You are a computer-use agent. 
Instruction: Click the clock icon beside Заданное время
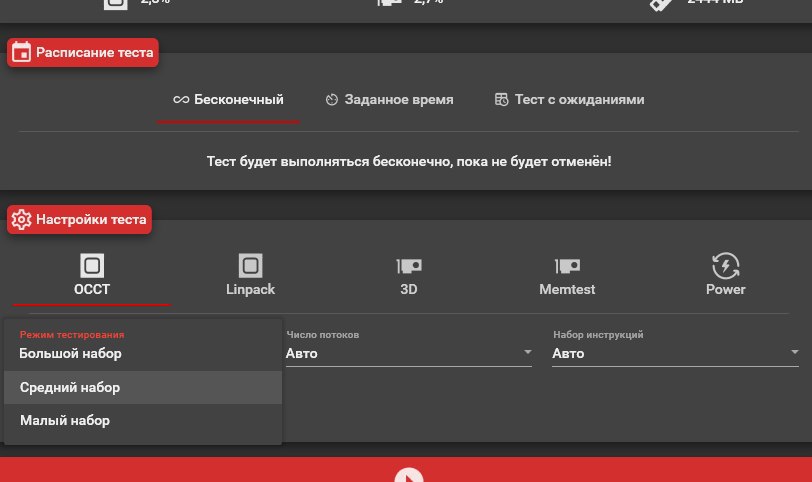(x=331, y=99)
